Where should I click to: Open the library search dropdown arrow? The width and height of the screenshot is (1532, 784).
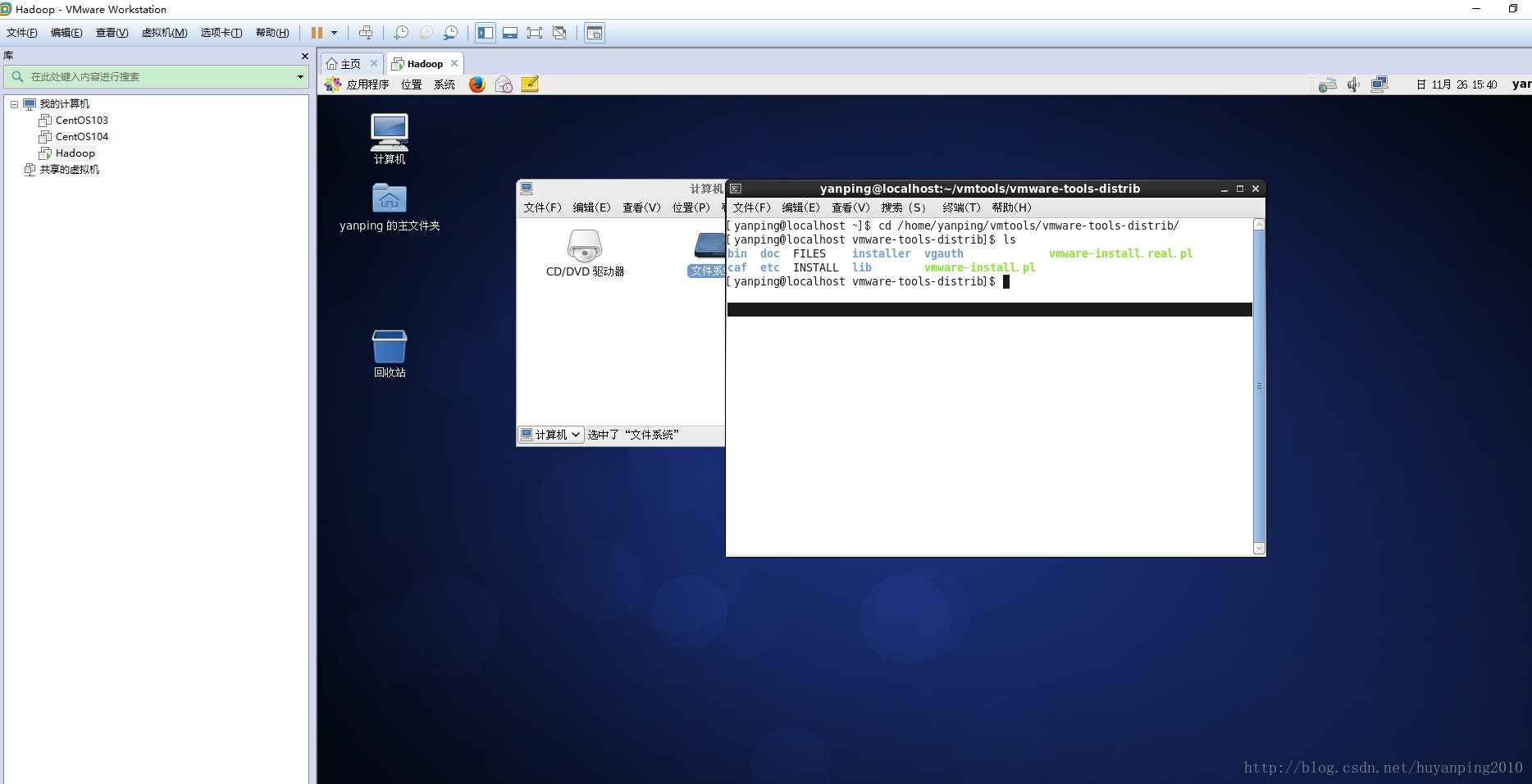tap(300, 77)
